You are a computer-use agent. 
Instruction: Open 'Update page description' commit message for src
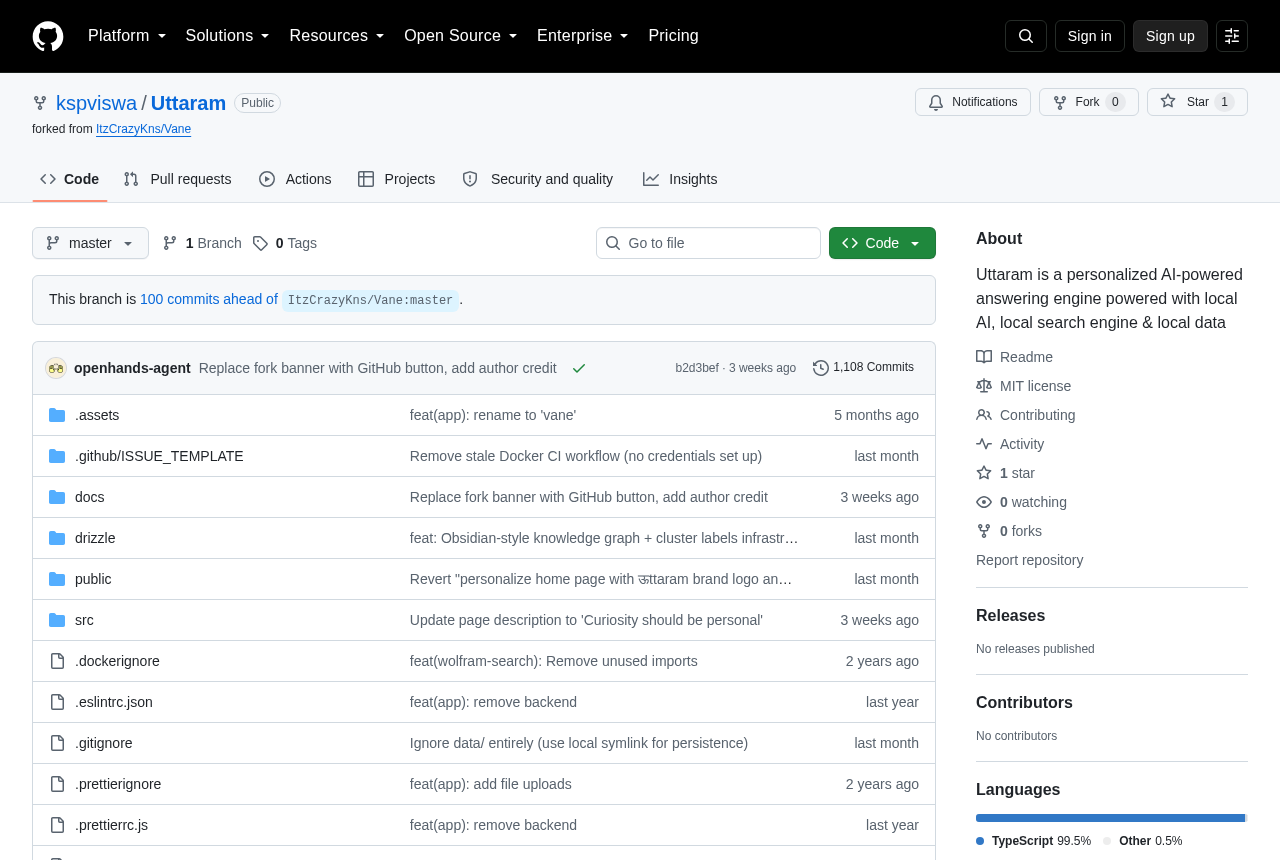[x=586, y=620]
